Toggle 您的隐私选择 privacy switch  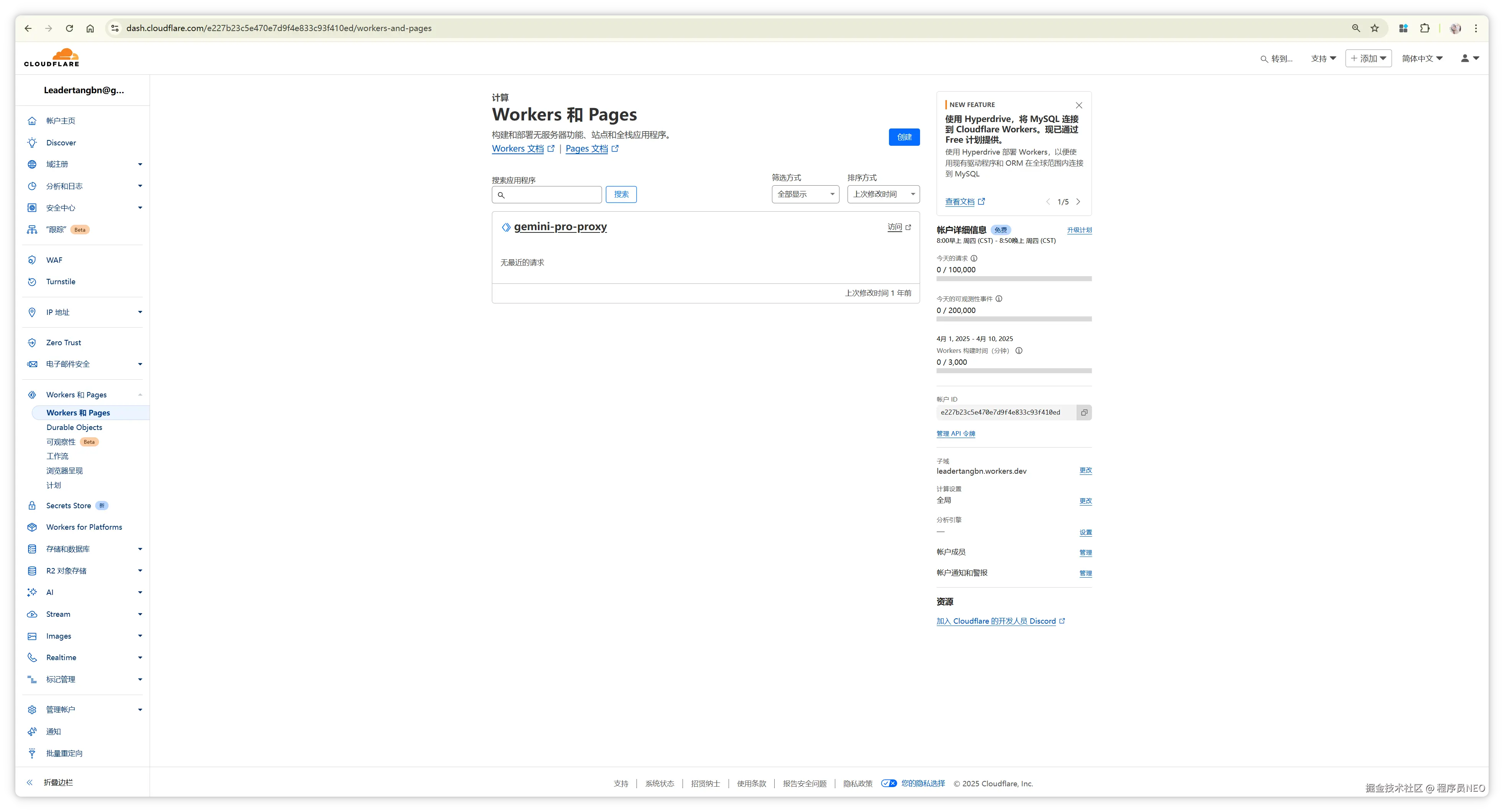[889, 783]
